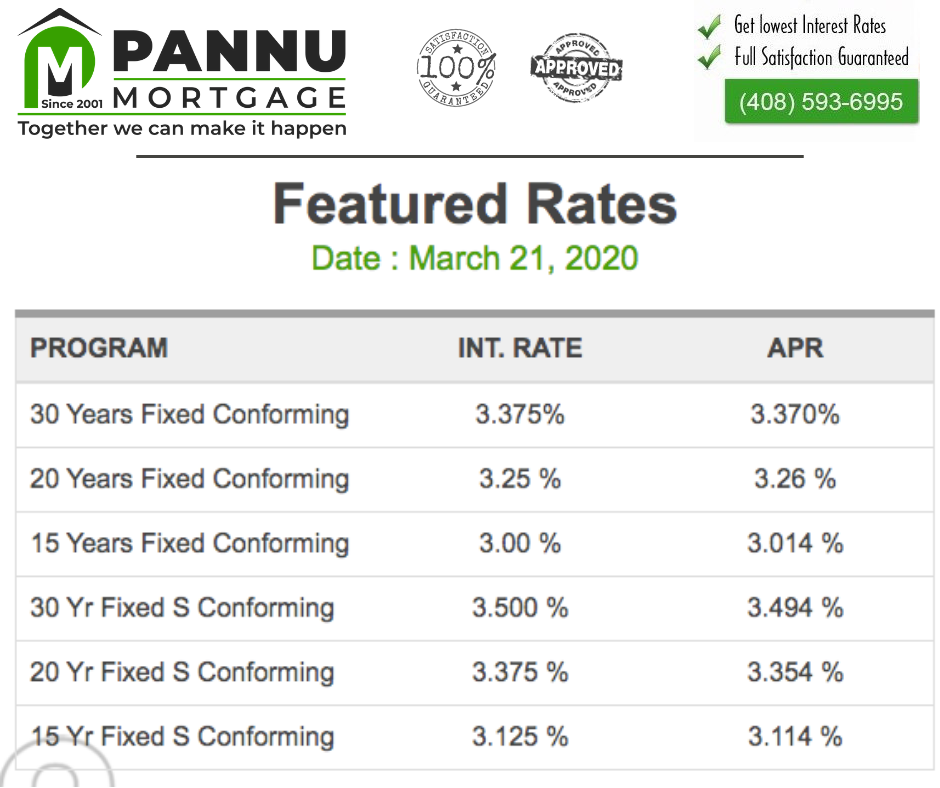Call the (408) 593-6995 green button

tap(821, 101)
